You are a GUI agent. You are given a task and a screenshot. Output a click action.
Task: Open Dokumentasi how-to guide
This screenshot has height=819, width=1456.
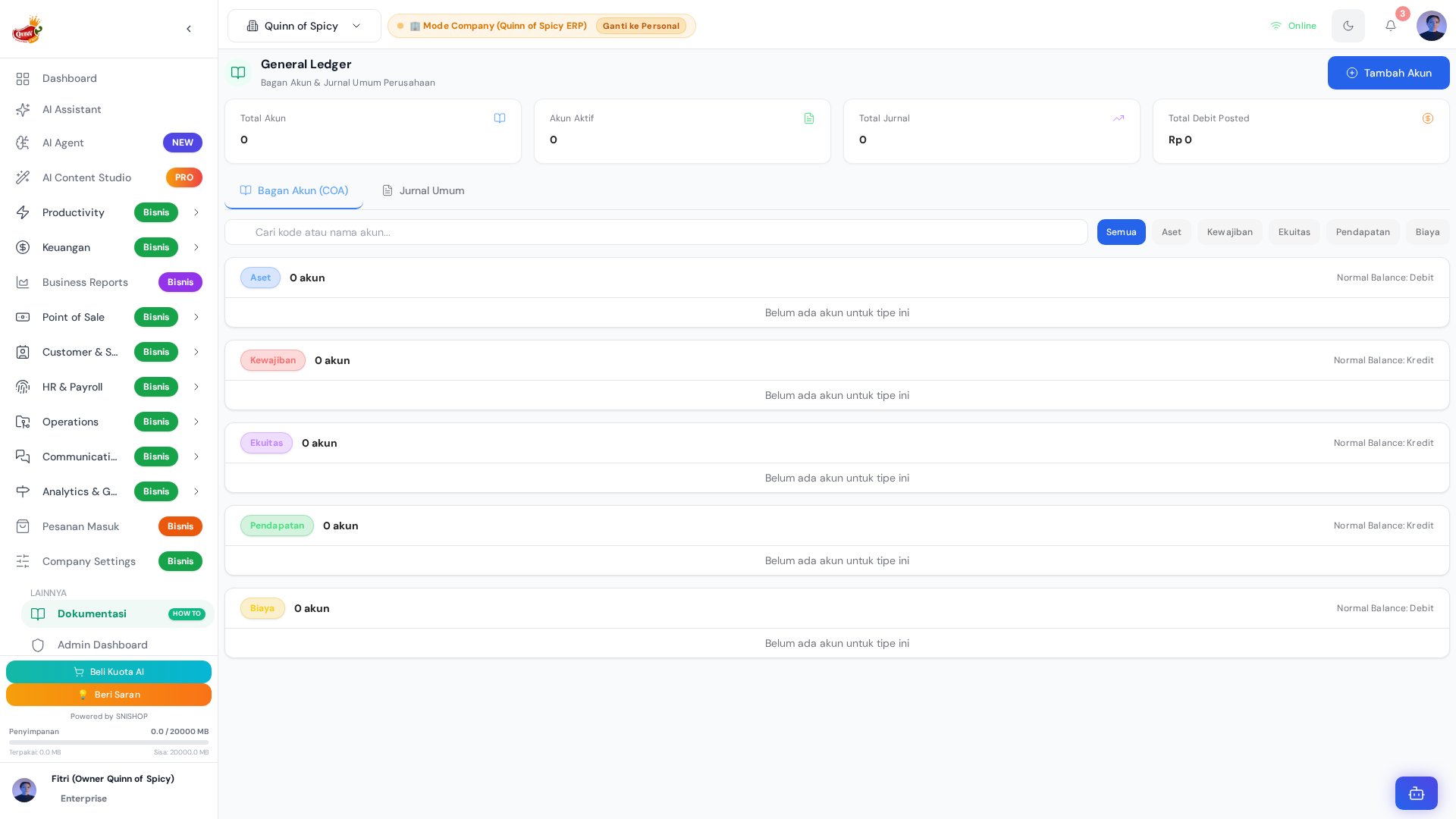coord(118,614)
